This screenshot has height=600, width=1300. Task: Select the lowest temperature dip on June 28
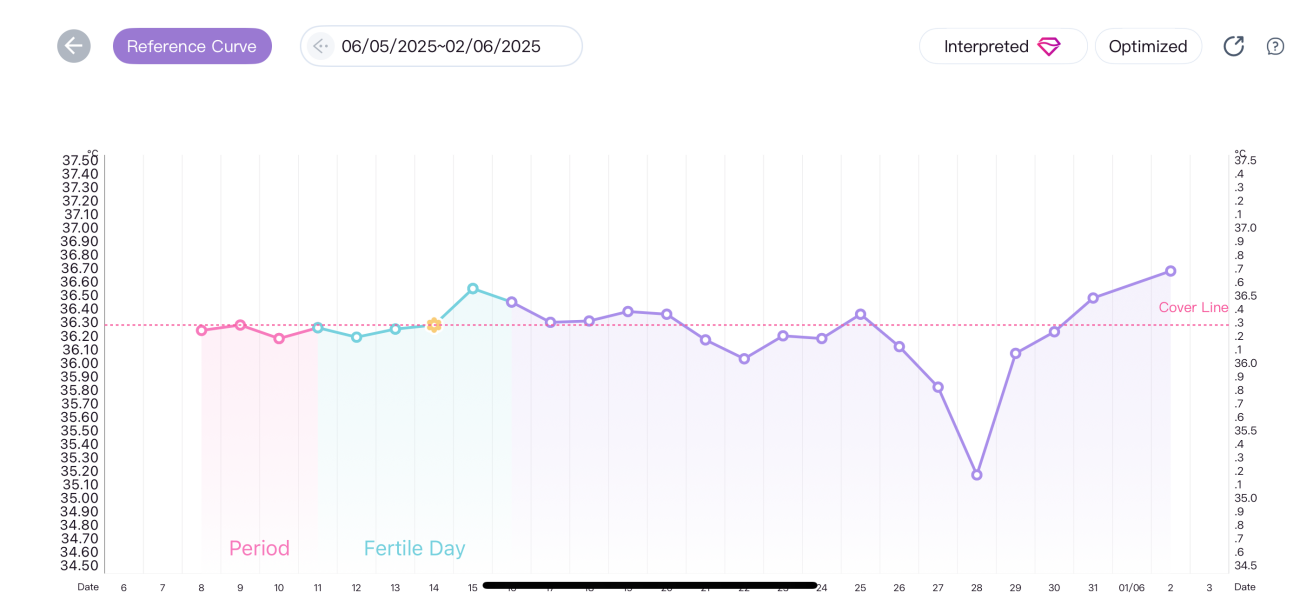[x=976, y=473]
